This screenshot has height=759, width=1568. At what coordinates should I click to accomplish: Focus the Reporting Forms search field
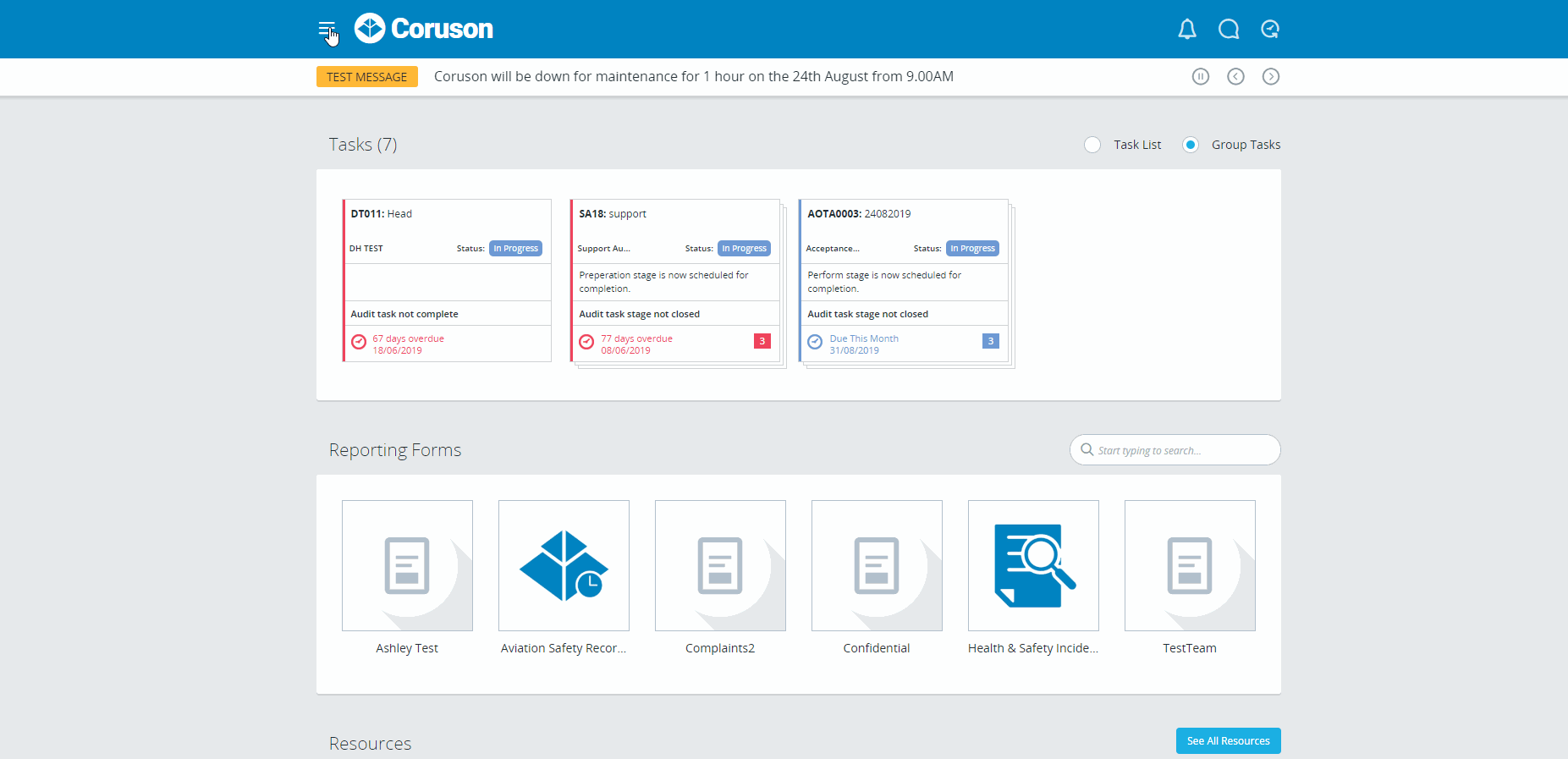(1175, 450)
